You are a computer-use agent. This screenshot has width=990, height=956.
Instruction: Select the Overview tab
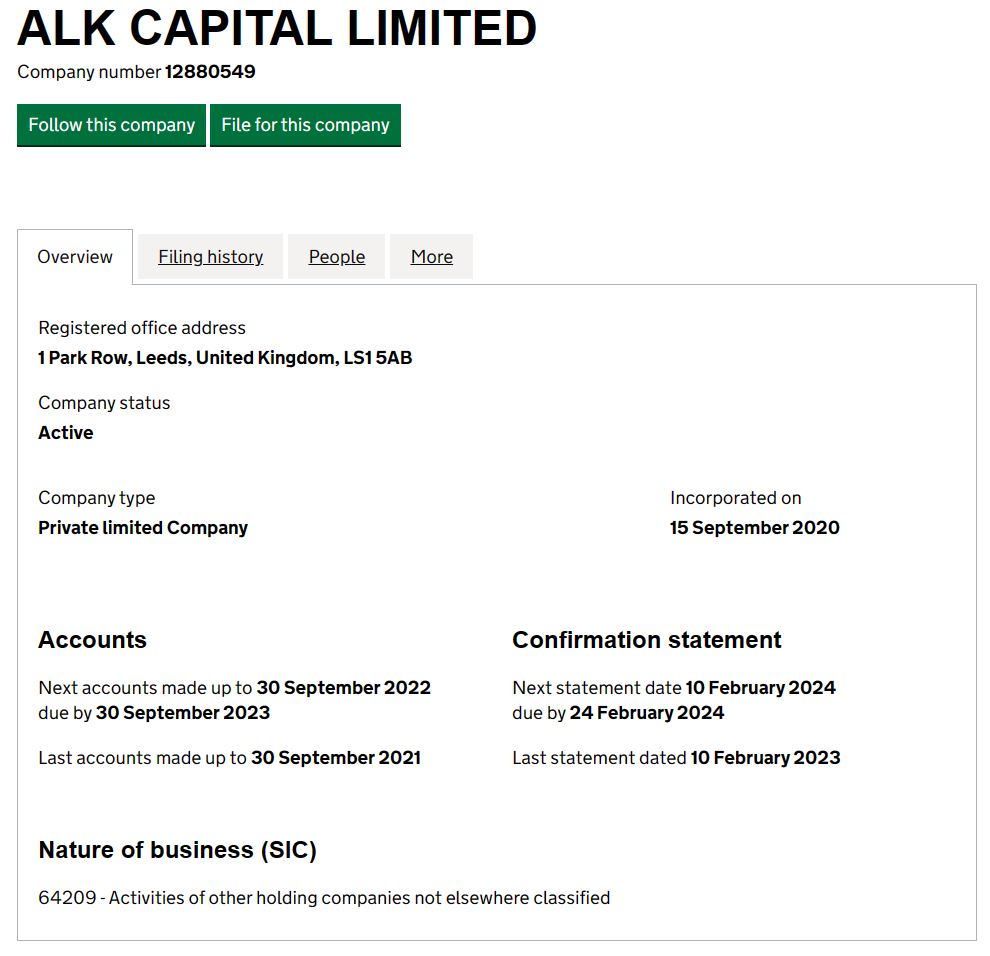click(x=75, y=257)
